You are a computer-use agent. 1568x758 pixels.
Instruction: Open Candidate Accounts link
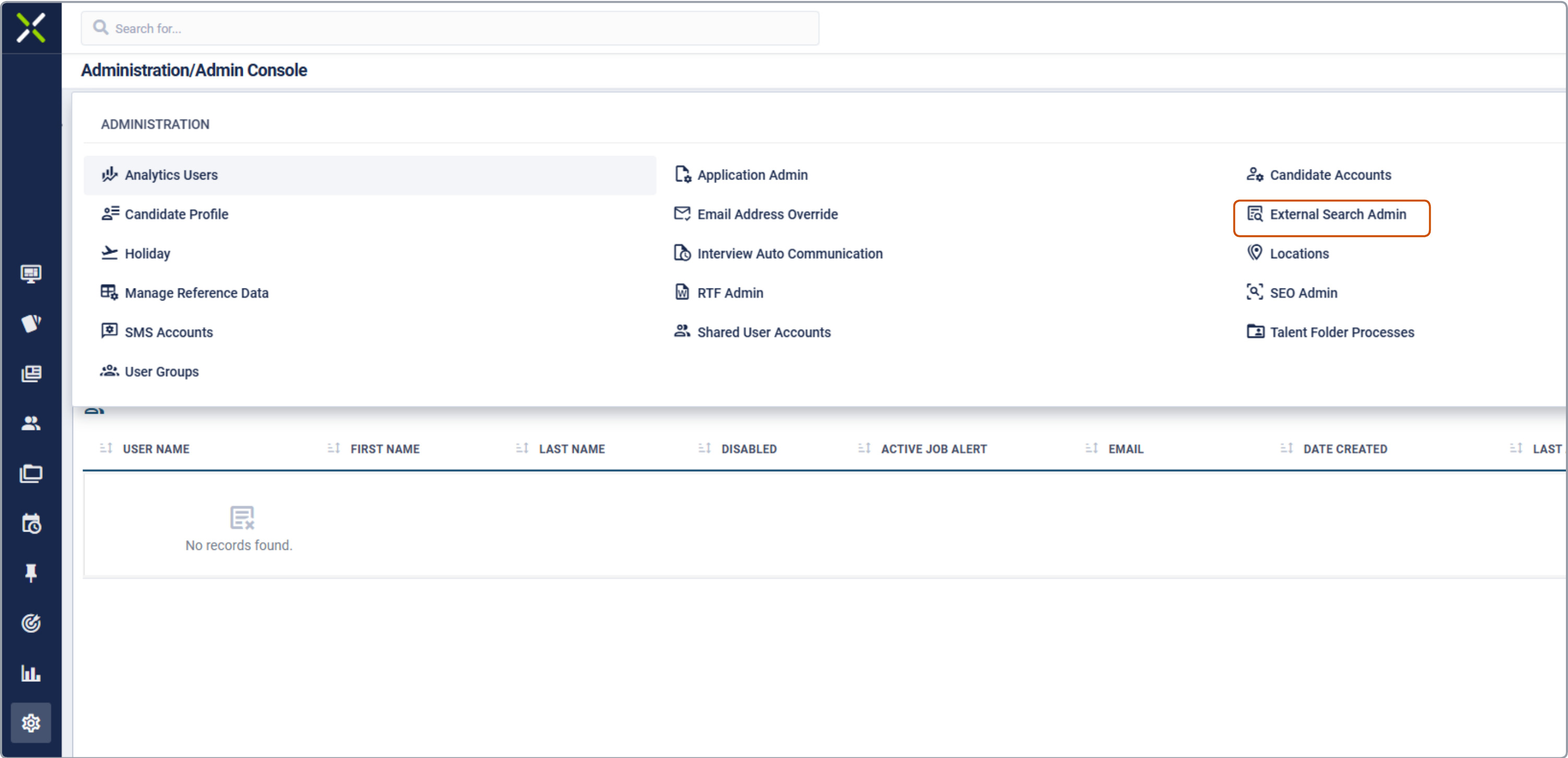coord(1330,175)
